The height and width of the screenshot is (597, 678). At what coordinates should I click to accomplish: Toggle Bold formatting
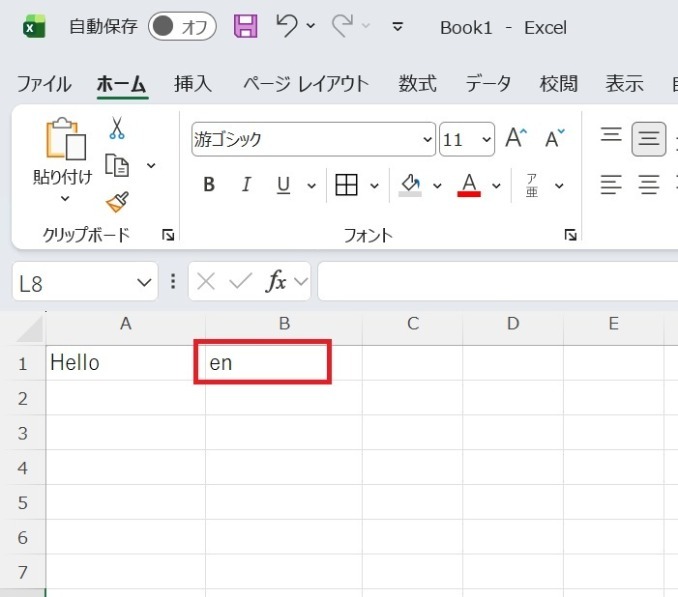[x=209, y=185]
